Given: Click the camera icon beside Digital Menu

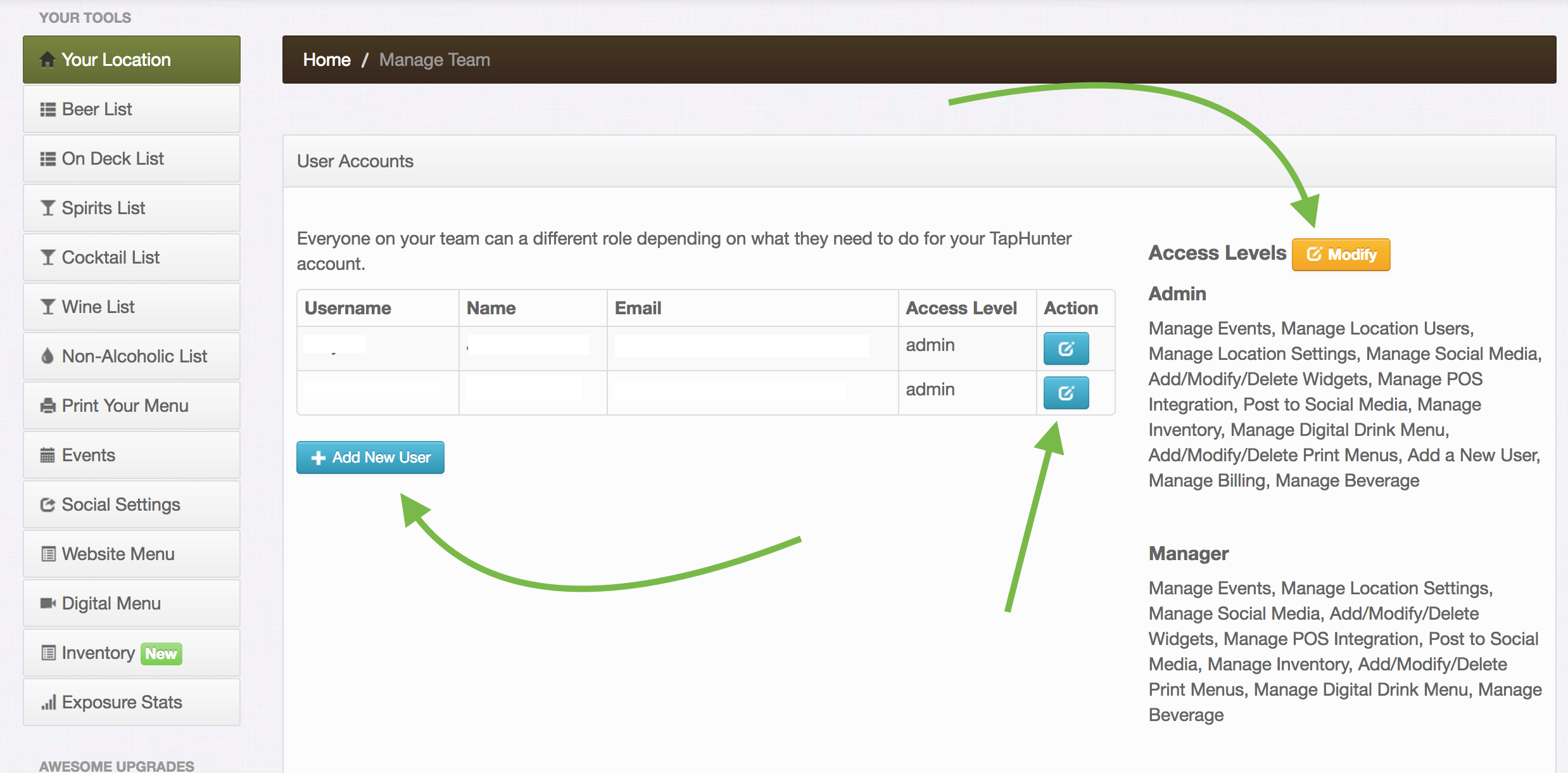Looking at the screenshot, I should coord(48,603).
